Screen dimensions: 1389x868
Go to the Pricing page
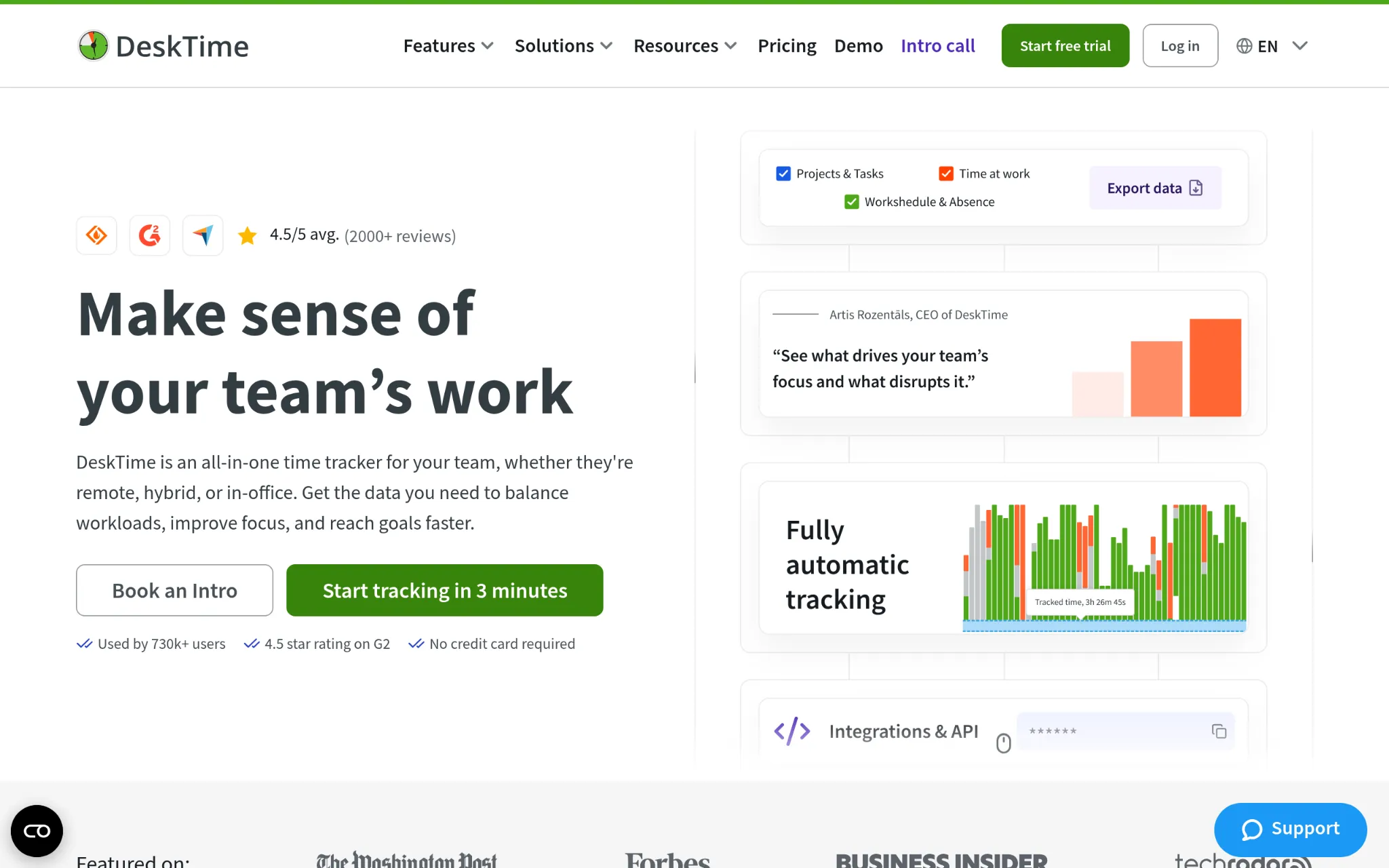point(787,45)
